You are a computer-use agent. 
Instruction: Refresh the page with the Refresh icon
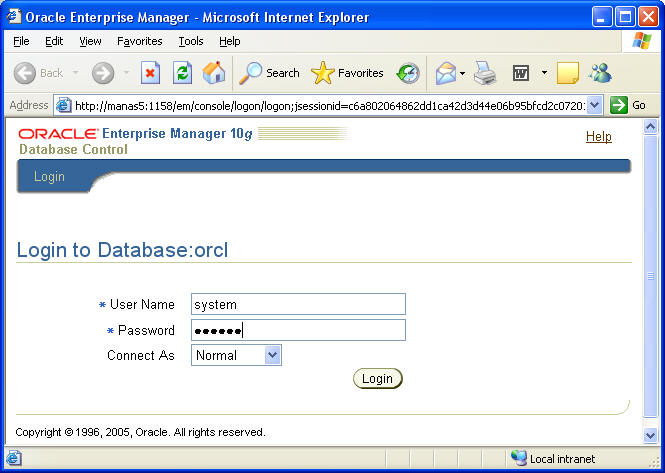pyautogui.click(x=182, y=73)
